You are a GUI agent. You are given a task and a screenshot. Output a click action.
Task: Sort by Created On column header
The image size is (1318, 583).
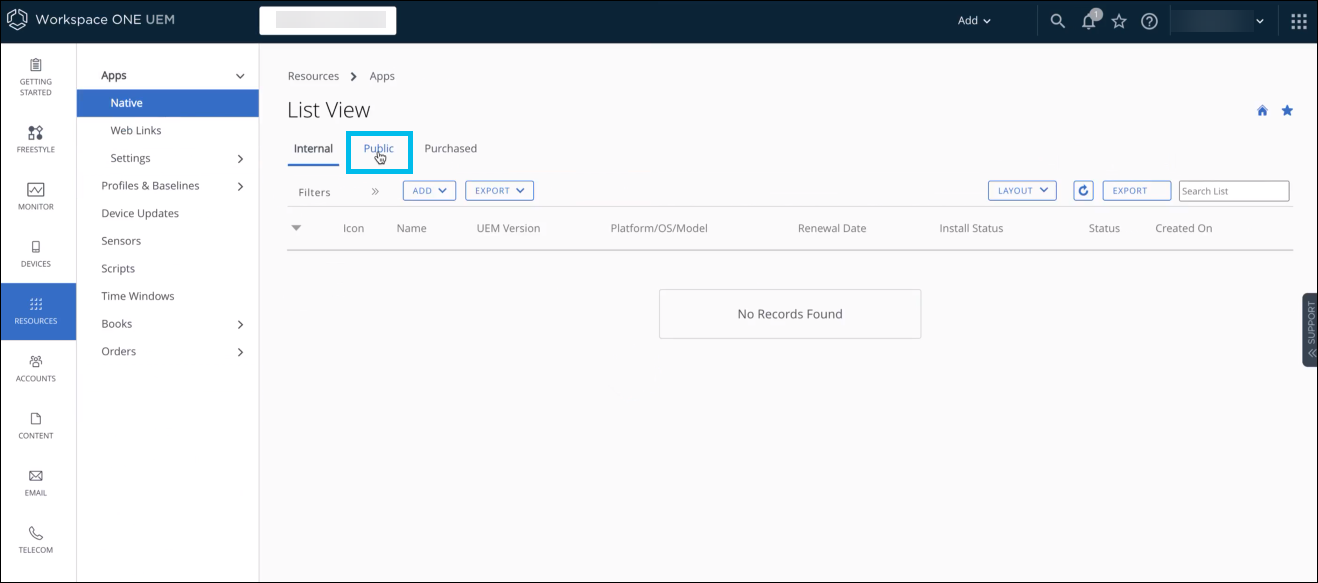pyautogui.click(x=1184, y=229)
